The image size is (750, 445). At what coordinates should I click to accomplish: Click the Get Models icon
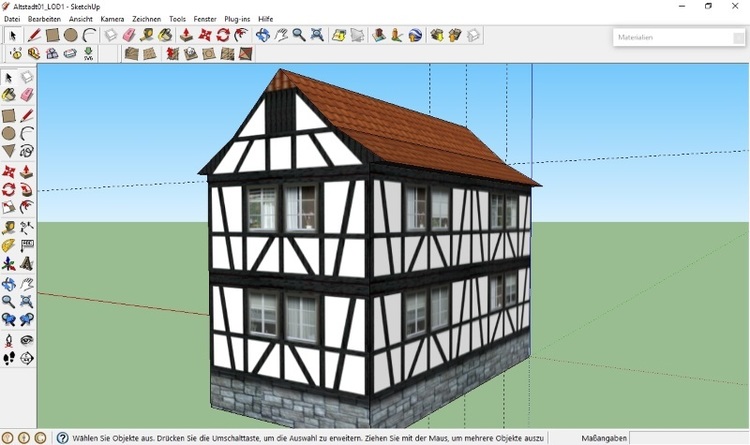click(437, 35)
